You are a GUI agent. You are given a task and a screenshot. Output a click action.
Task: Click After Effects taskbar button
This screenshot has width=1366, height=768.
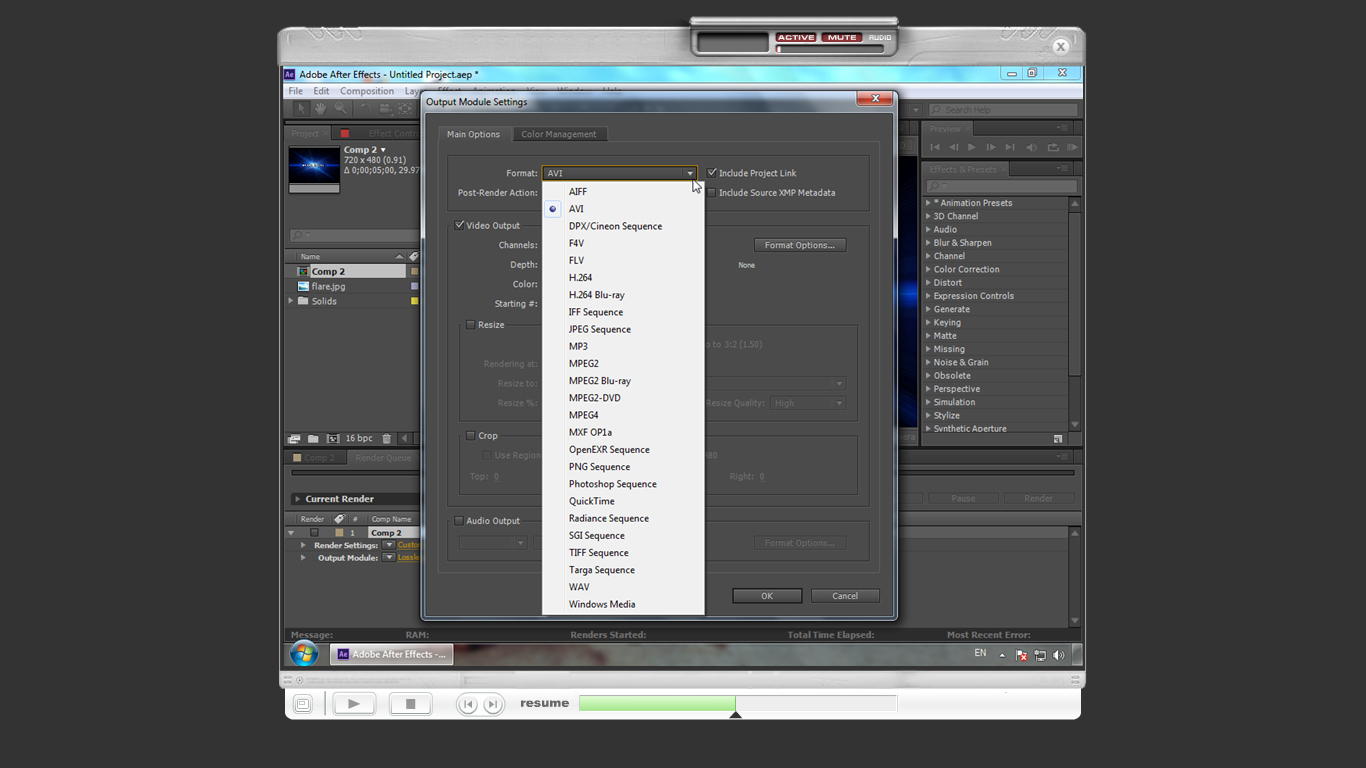coord(393,654)
